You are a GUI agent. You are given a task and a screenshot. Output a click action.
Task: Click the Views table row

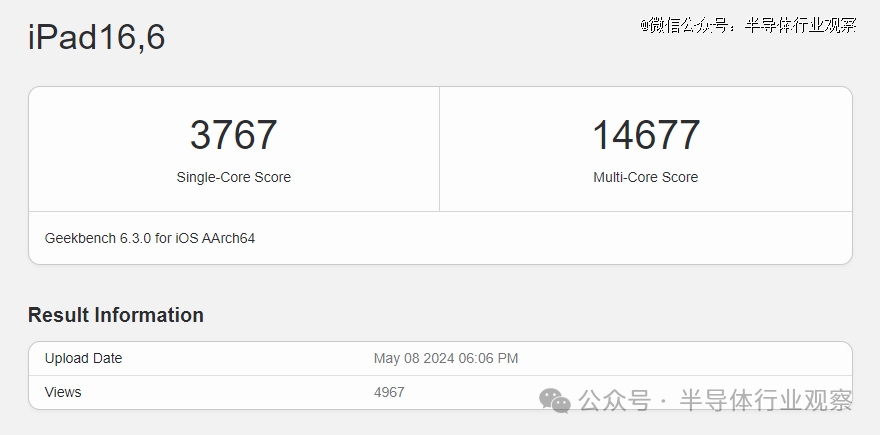(441, 392)
